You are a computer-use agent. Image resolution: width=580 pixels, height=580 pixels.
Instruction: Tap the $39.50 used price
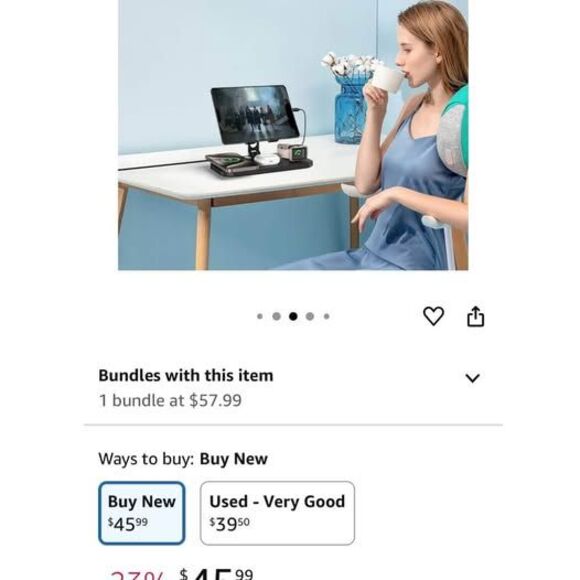click(229, 524)
